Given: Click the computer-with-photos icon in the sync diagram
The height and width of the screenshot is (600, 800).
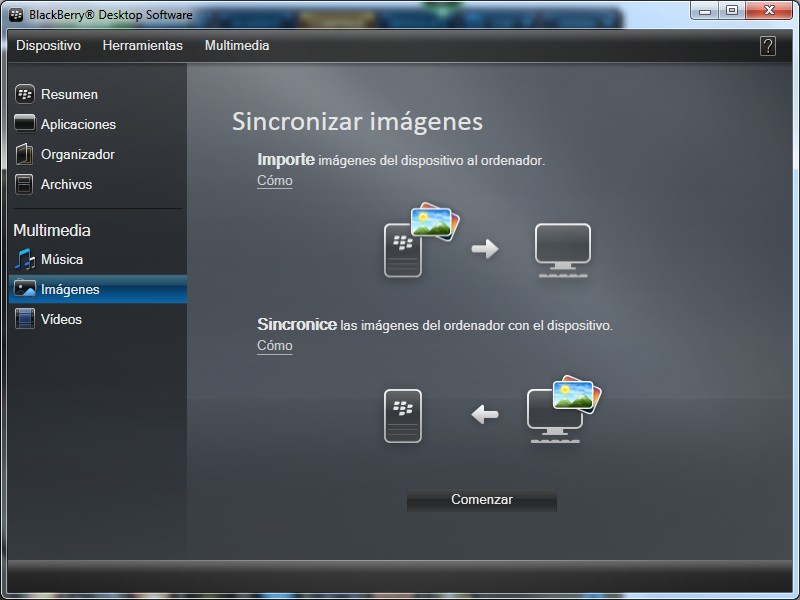Looking at the screenshot, I should click(564, 410).
